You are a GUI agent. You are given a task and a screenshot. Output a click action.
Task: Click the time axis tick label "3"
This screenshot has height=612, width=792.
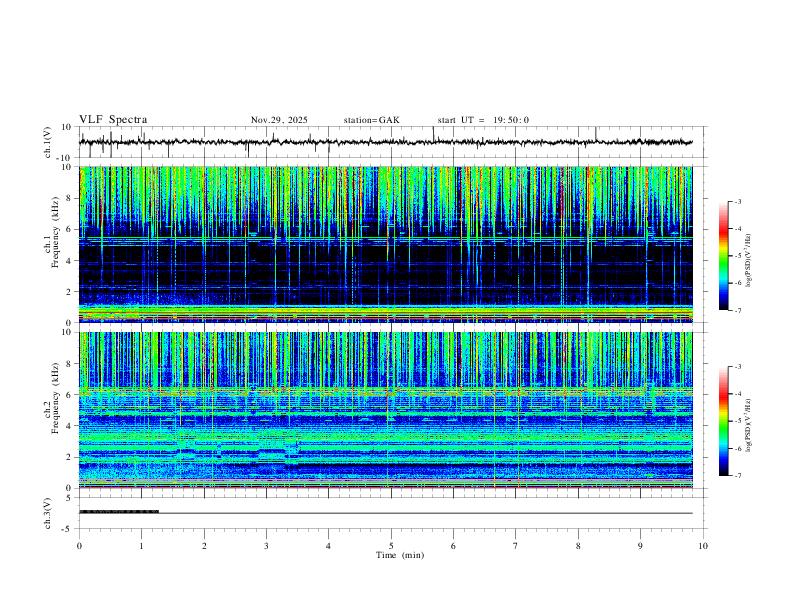pyautogui.click(x=266, y=546)
